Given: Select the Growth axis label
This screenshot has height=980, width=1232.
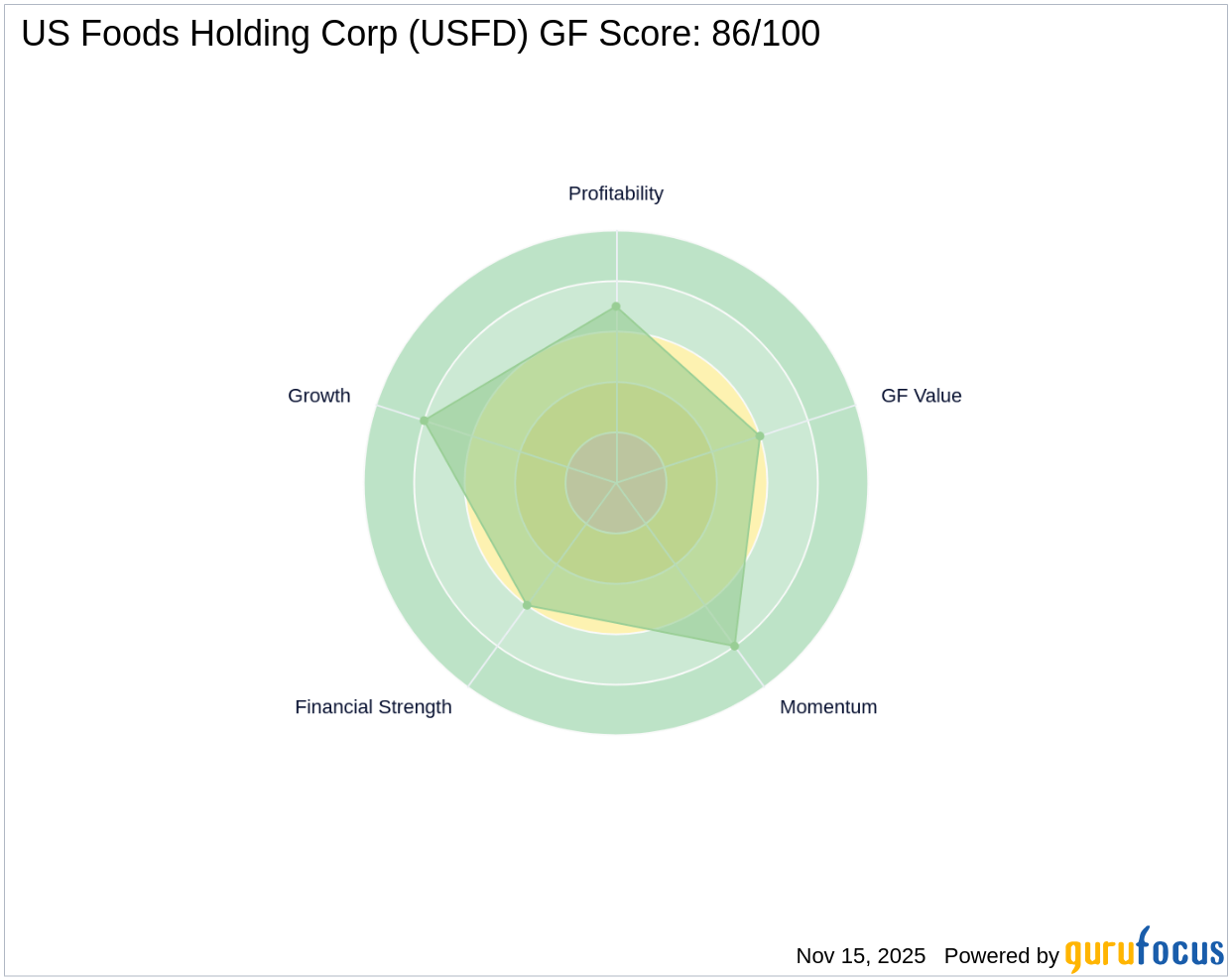Looking at the screenshot, I should [318, 396].
